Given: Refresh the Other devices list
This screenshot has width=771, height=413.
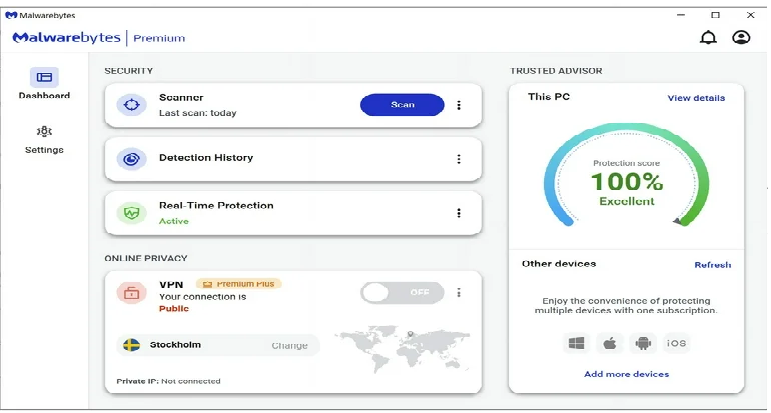Looking at the screenshot, I should point(712,265).
